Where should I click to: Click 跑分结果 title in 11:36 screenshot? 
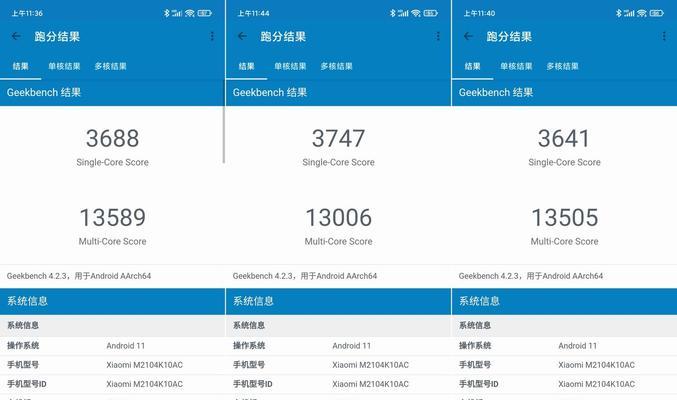coord(57,36)
